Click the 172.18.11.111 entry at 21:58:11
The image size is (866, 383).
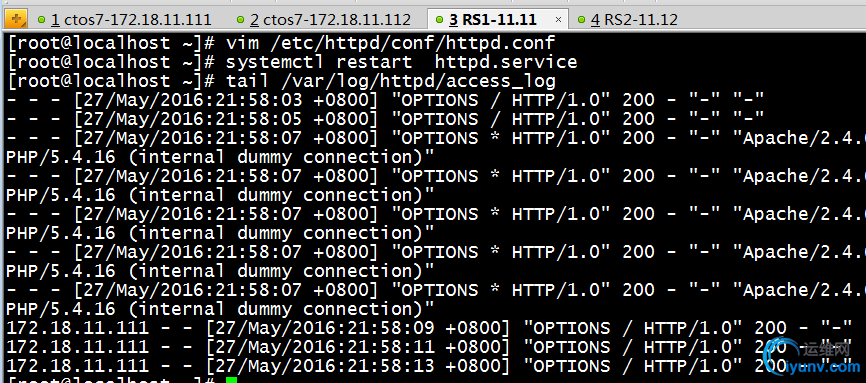tap(429, 347)
